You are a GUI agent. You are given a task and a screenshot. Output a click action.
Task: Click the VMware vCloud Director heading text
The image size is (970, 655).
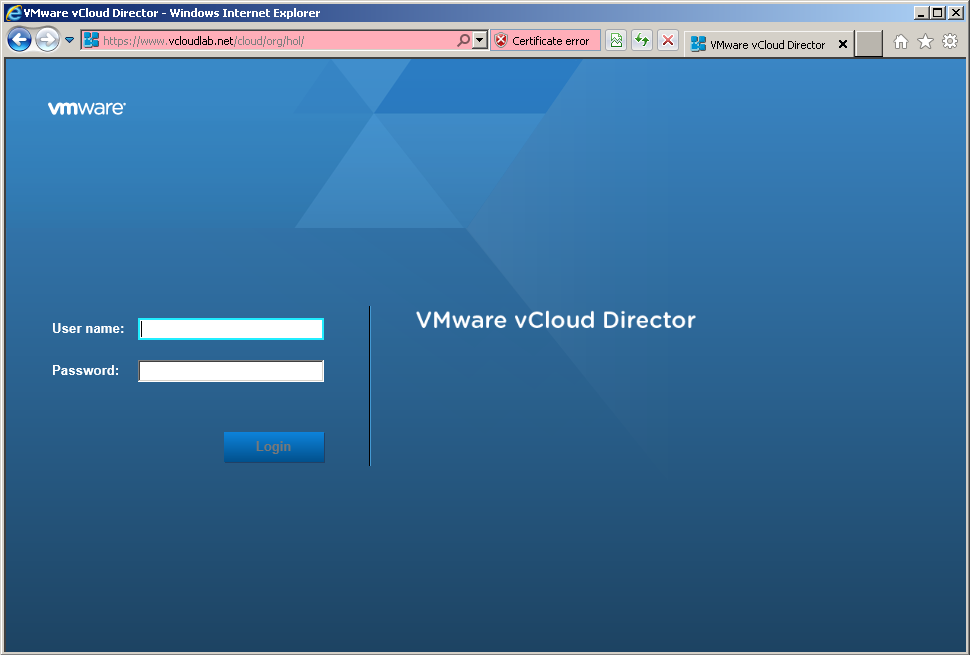pos(556,320)
